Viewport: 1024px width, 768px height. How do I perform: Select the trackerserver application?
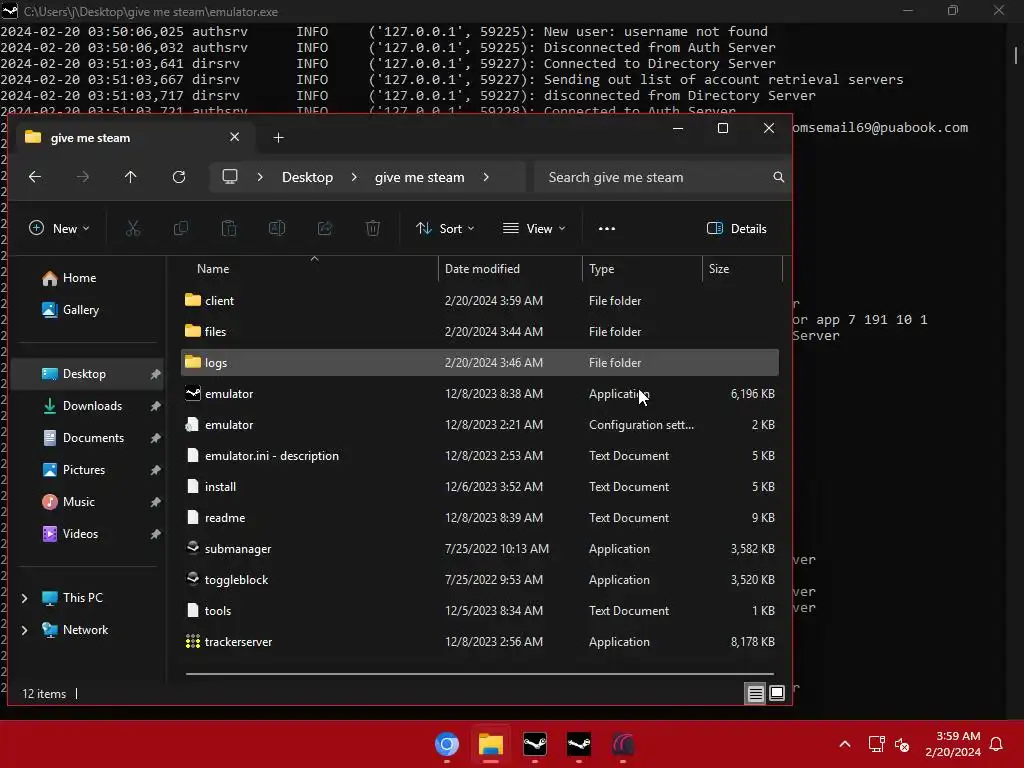pos(480,642)
